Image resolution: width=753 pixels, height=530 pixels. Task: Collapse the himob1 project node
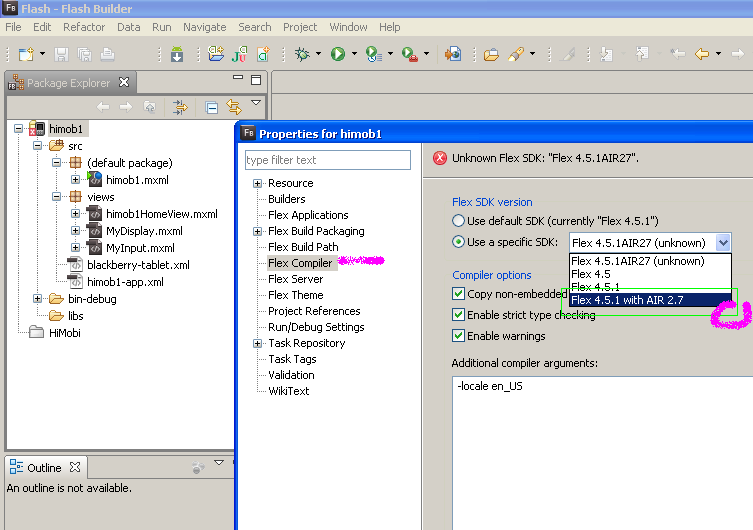point(18,129)
